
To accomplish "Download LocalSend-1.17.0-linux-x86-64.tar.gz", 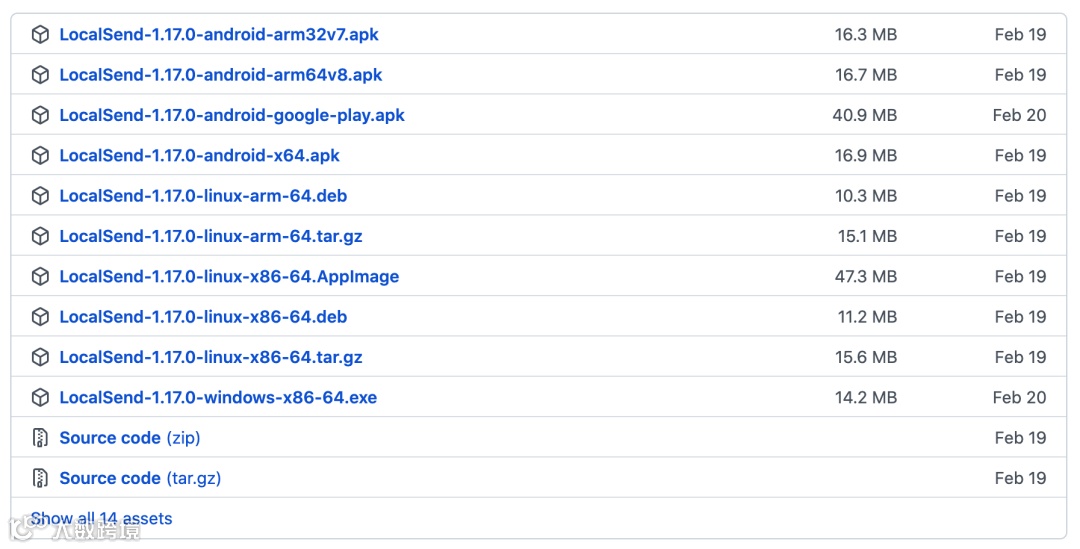I will (x=211, y=358).
